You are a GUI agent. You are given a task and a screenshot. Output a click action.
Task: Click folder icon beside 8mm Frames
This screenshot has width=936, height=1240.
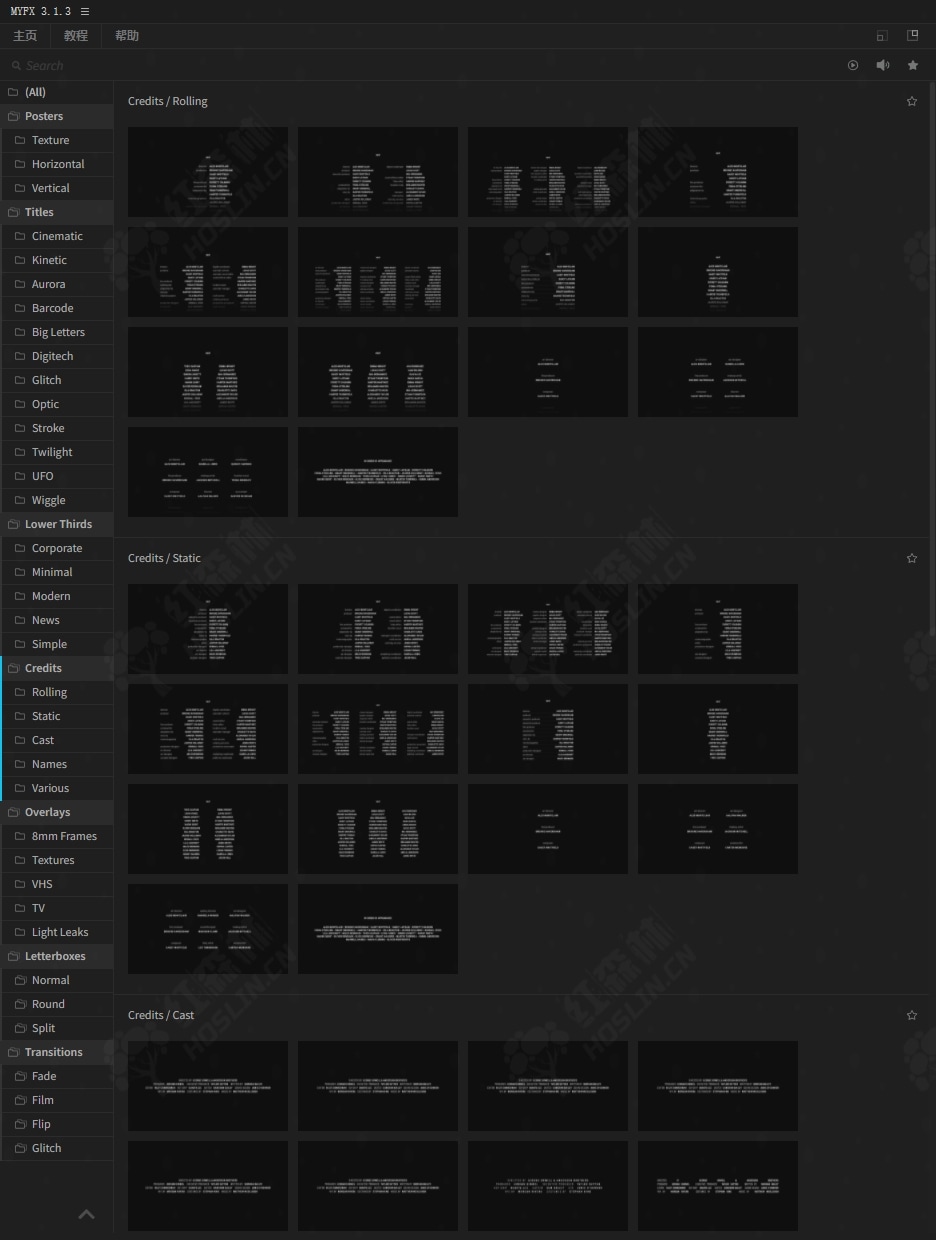coord(20,836)
